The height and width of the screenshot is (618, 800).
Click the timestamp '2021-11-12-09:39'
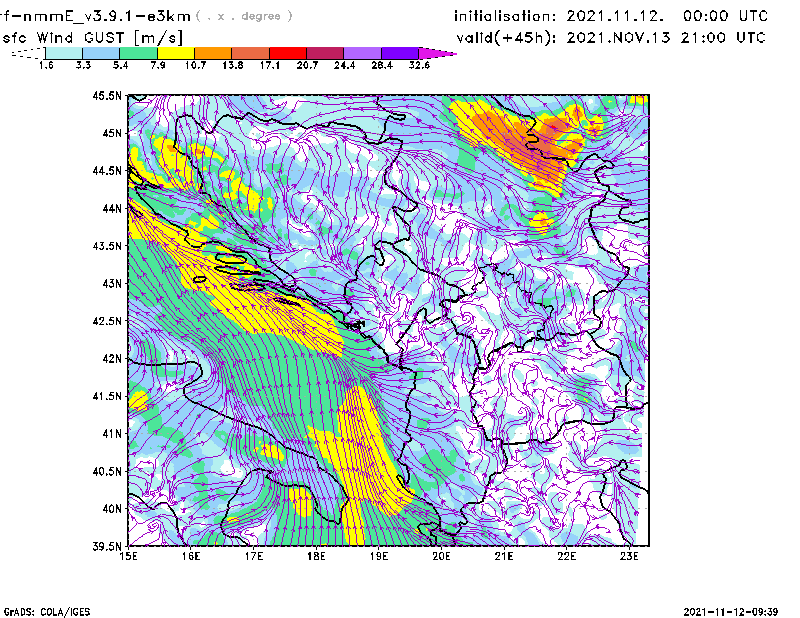pyautogui.click(x=731, y=612)
